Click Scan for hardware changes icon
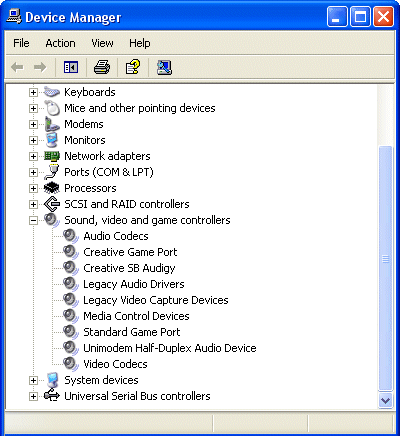The height and width of the screenshot is (436, 400). [x=164, y=67]
